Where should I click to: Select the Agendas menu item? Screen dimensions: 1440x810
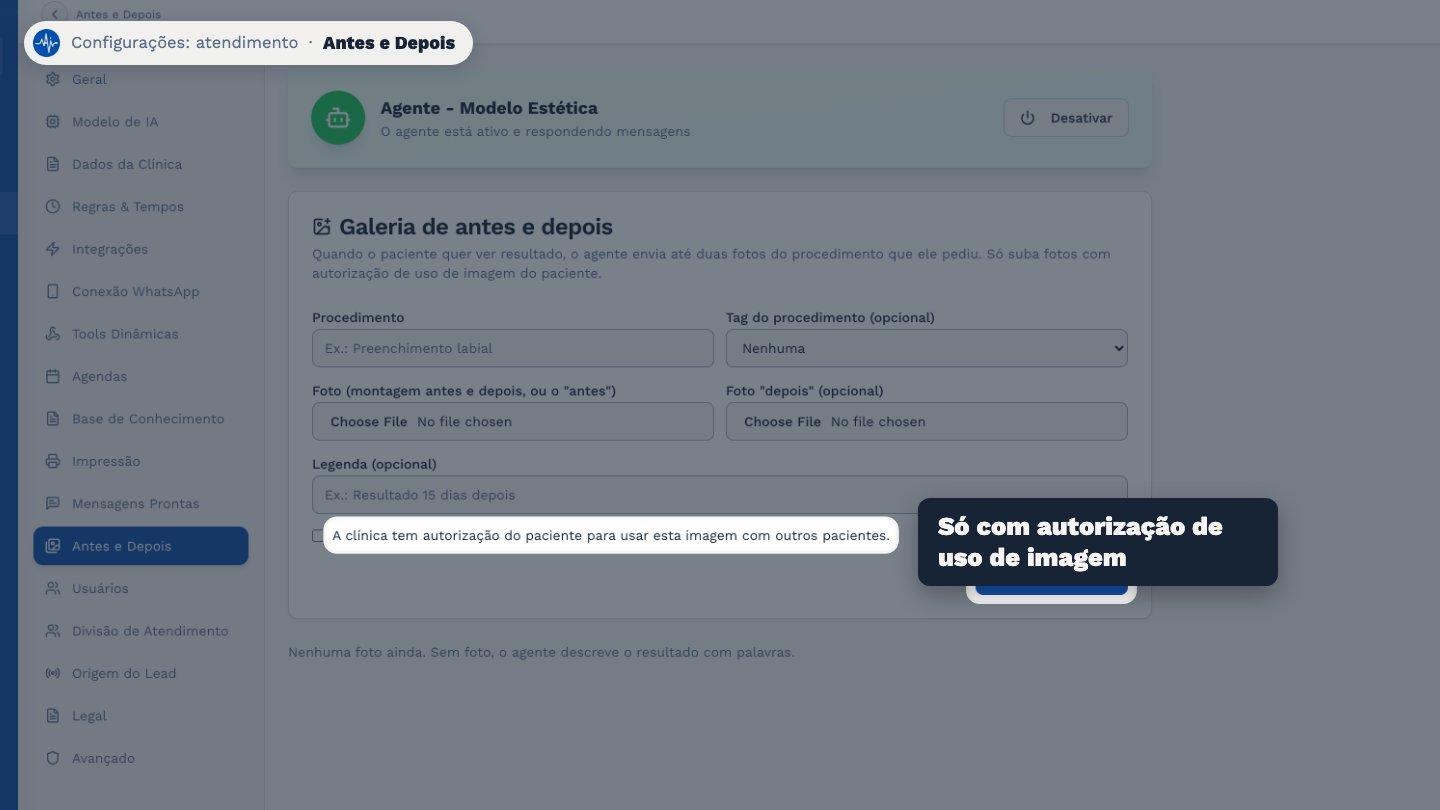point(141,377)
